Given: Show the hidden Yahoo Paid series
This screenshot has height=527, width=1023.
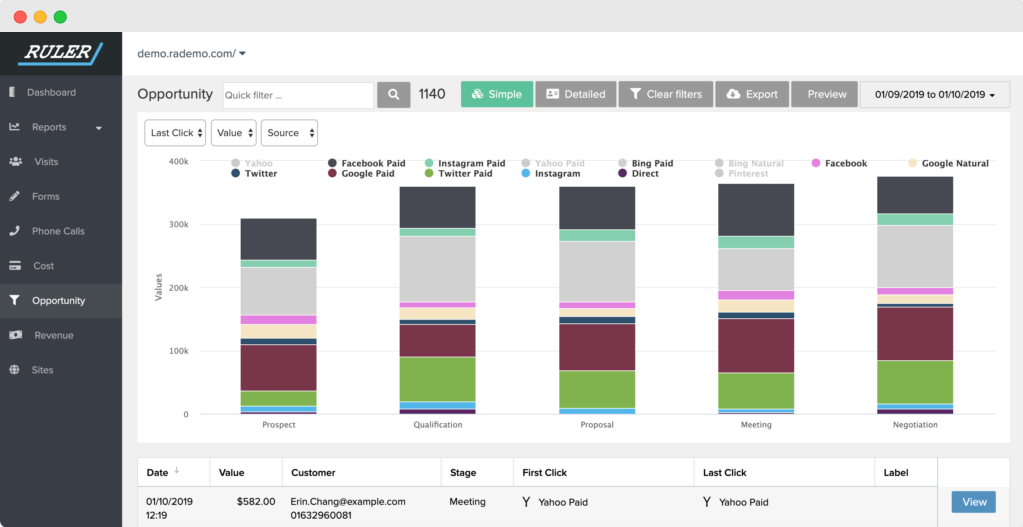Looking at the screenshot, I should pyautogui.click(x=558, y=163).
